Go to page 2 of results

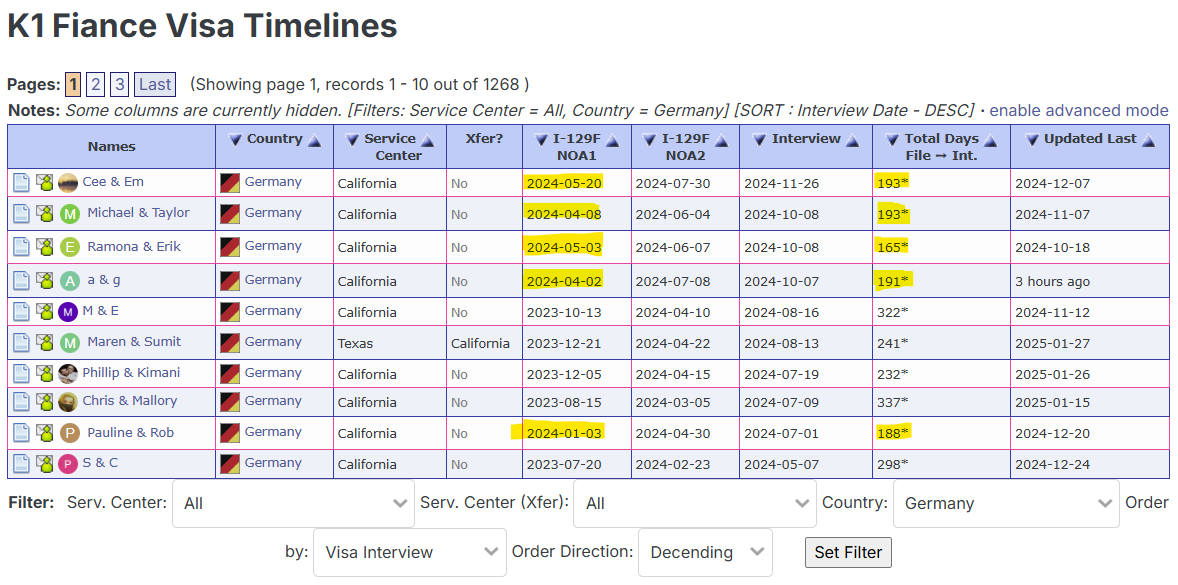click(x=95, y=84)
